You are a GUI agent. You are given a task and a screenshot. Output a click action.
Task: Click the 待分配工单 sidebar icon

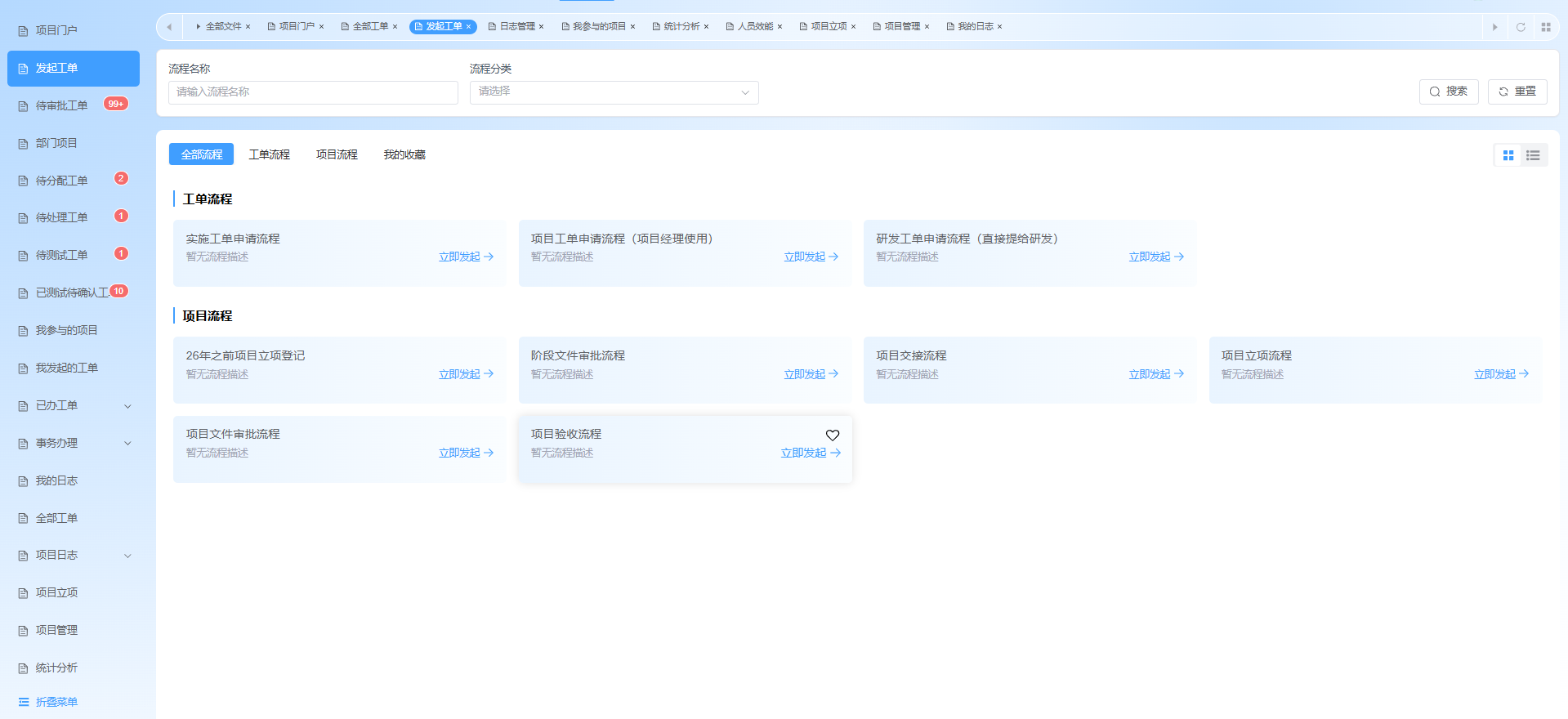[23, 181]
